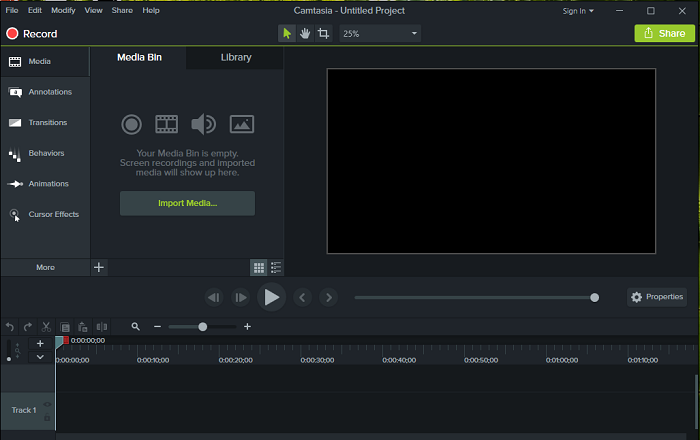Select the arrow Edit mode tool
The image size is (700, 440).
(287, 33)
